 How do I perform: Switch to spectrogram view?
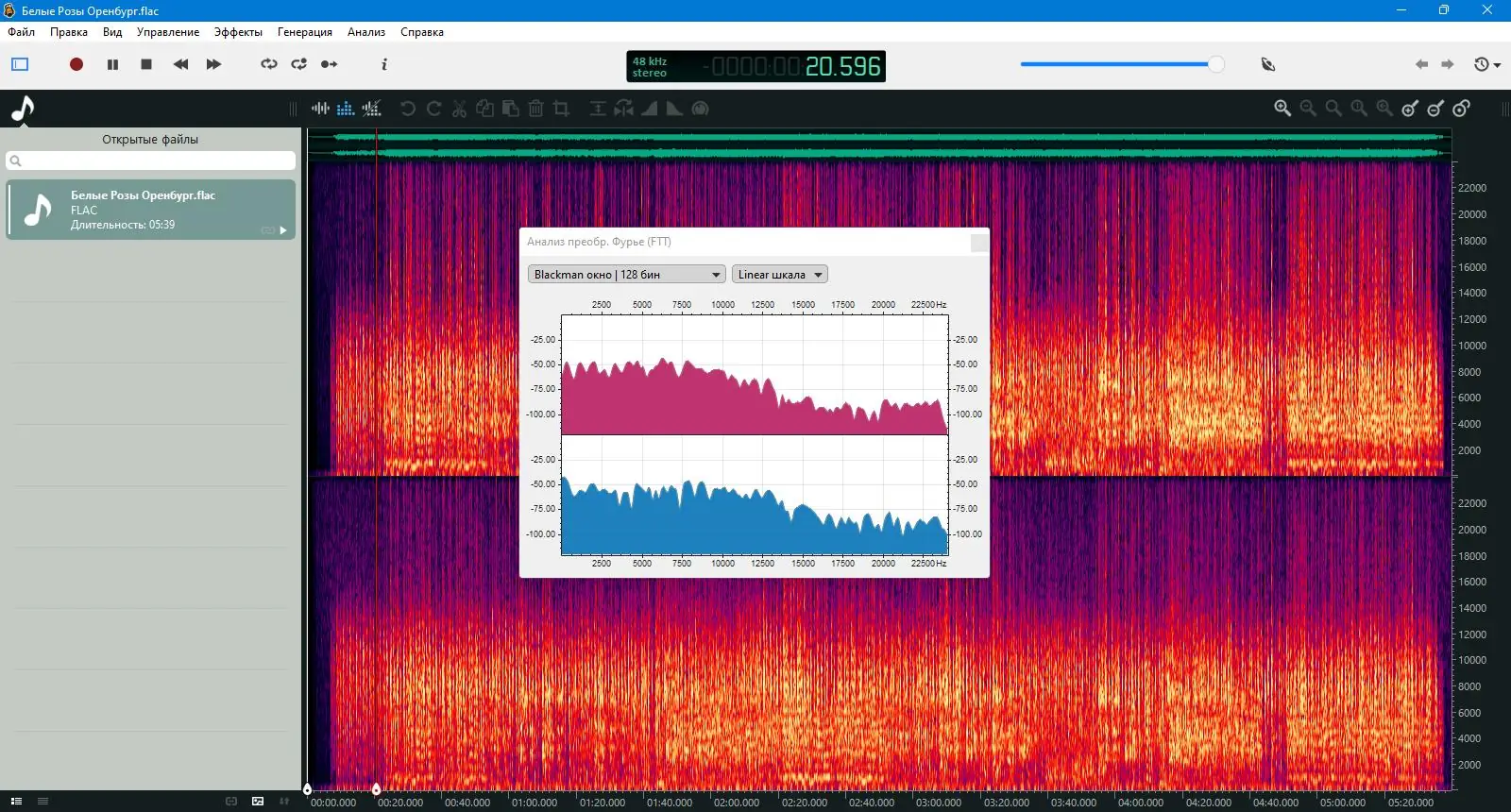(346, 109)
